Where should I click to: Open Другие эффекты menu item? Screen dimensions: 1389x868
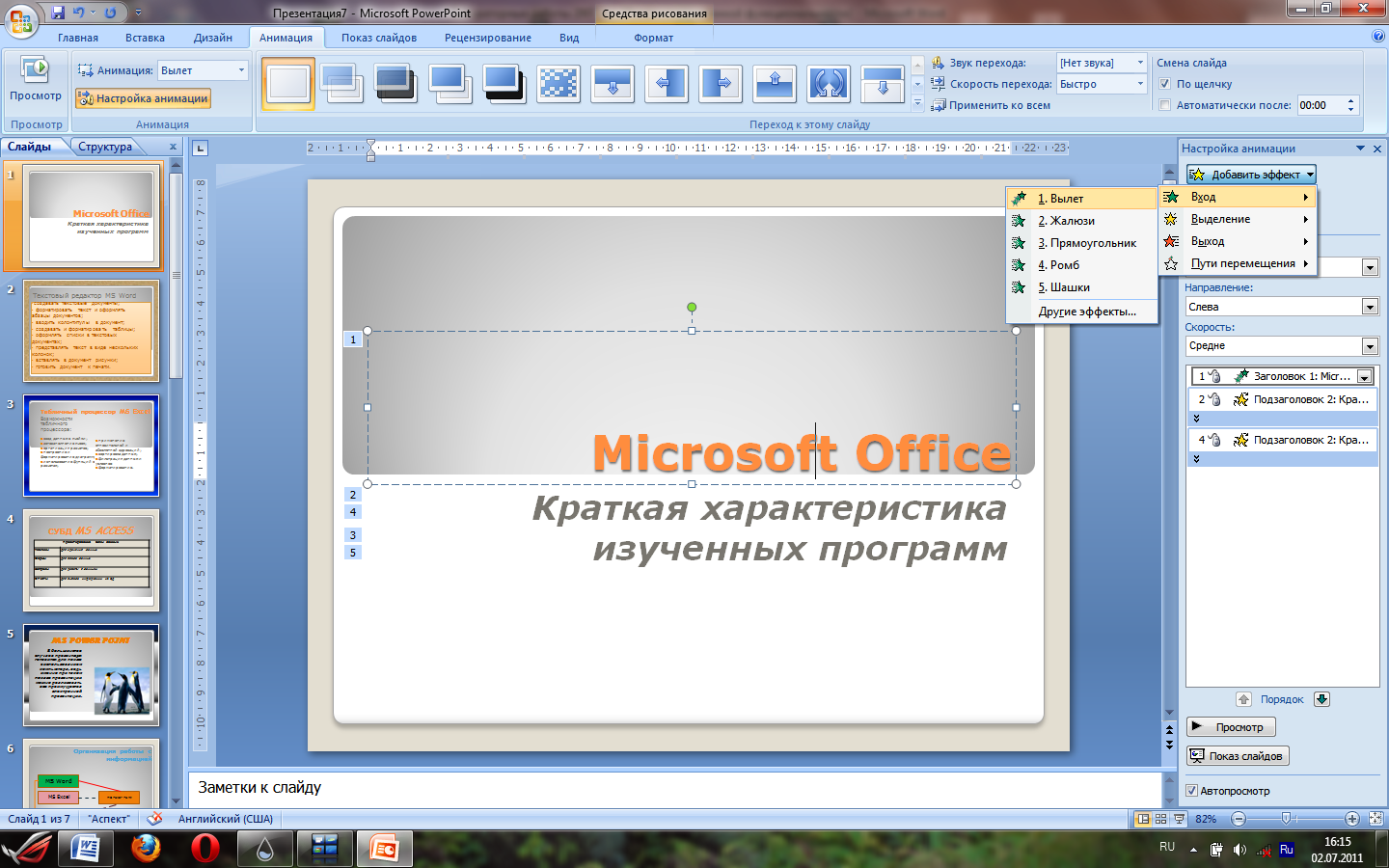[1081, 312]
